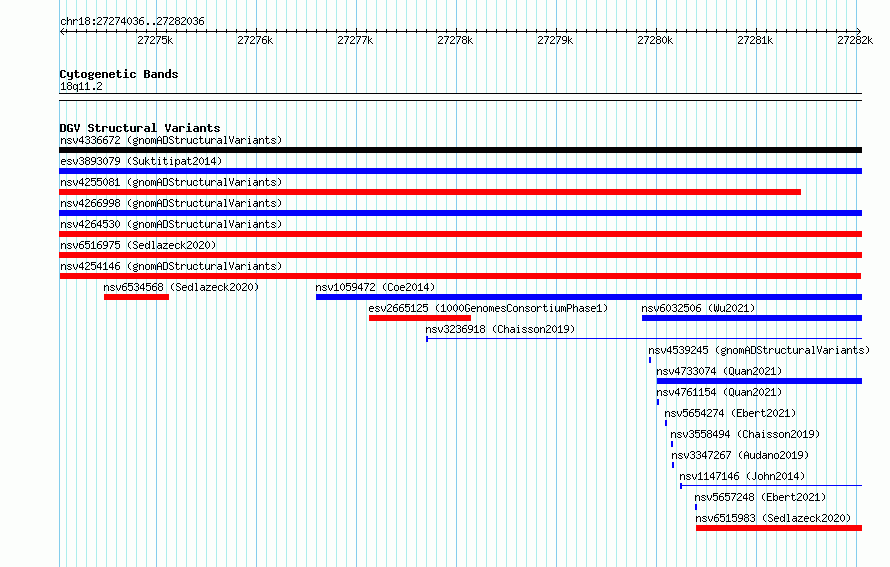Click the blue esv3893079 variant bar
890x567 pixels.
[460, 171]
